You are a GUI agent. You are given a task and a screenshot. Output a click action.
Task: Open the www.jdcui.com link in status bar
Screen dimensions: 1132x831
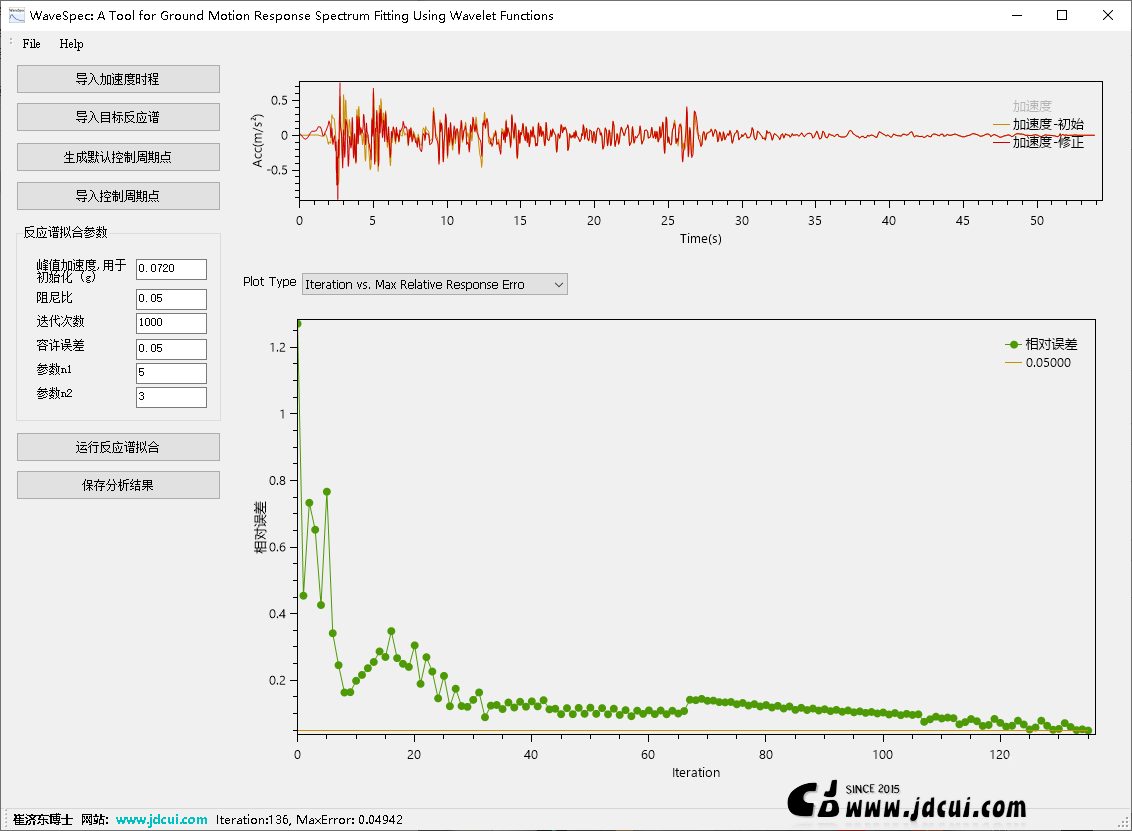(162, 820)
